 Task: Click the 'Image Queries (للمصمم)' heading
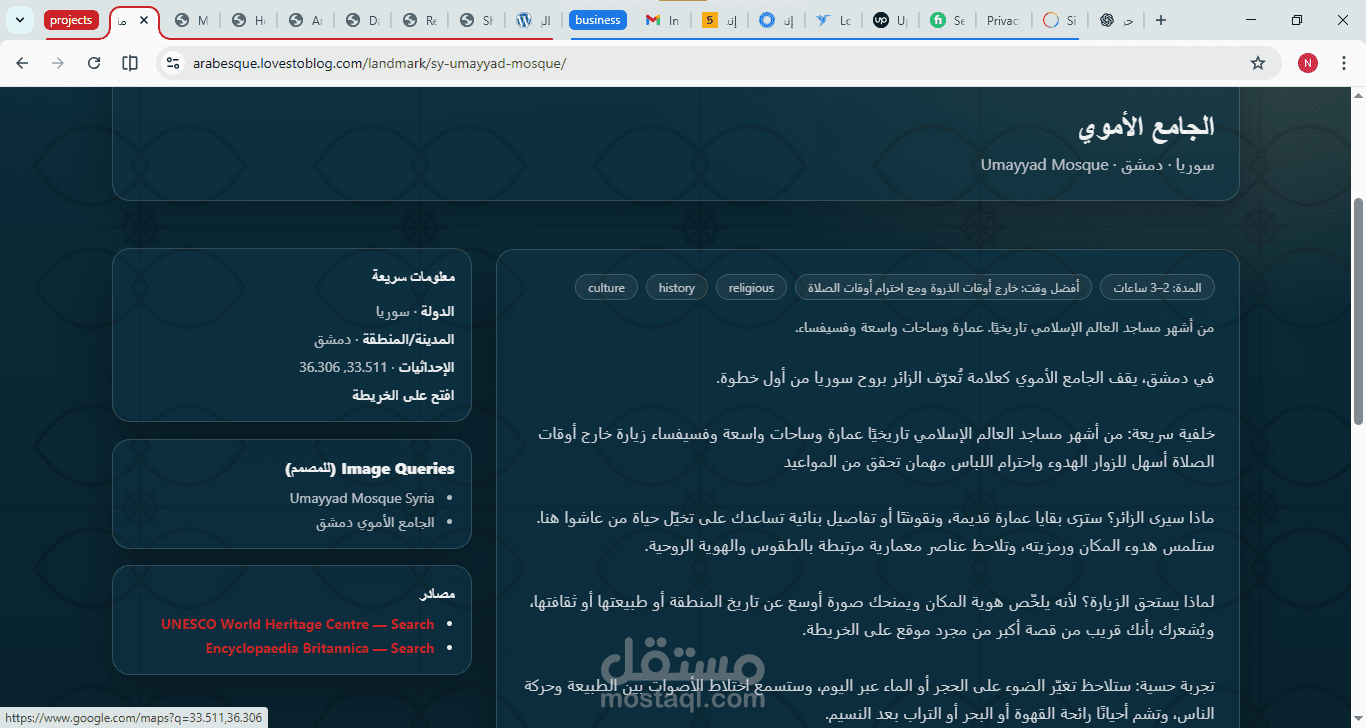pyautogui.click(x=370, y=468)
